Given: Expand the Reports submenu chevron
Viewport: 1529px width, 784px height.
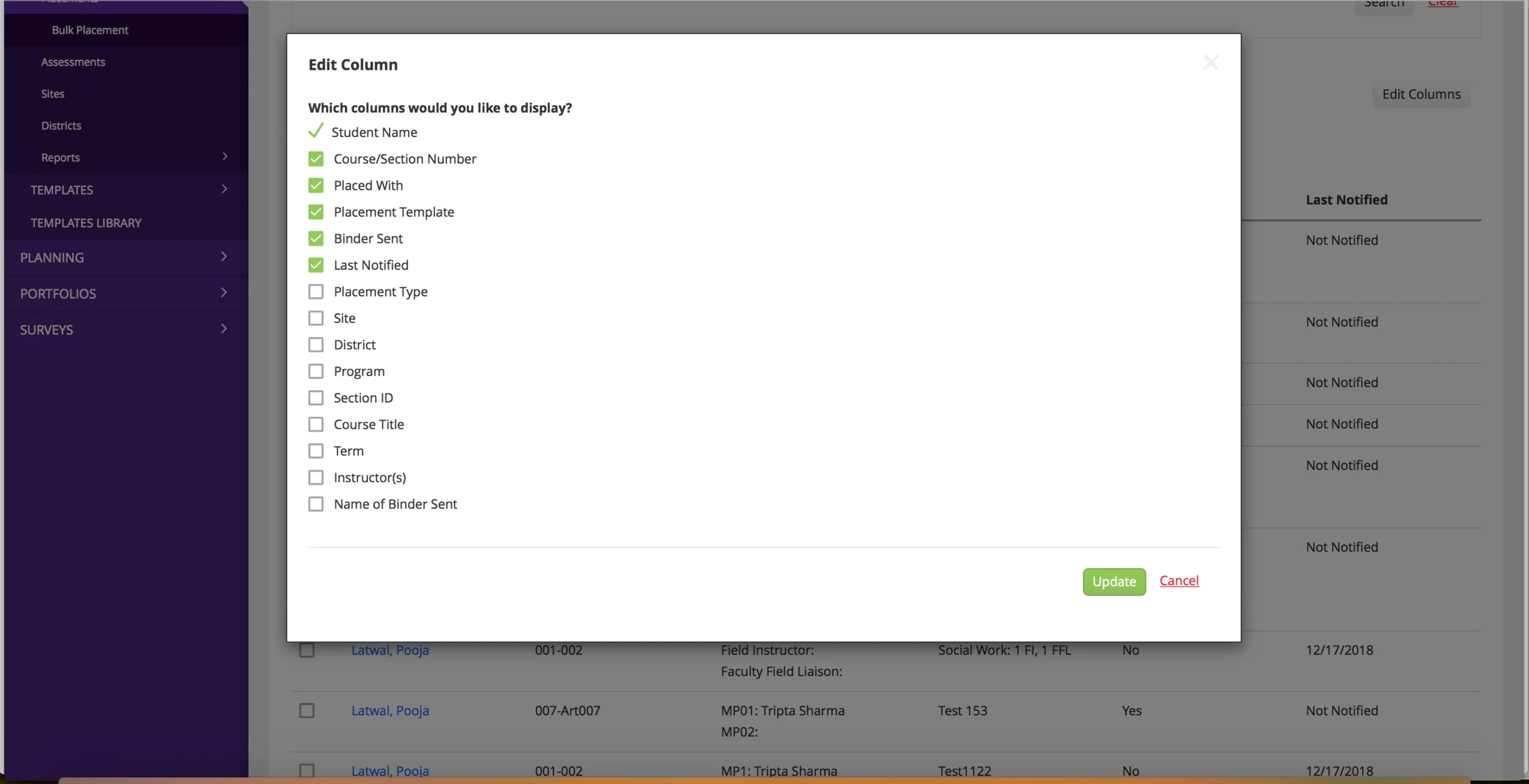Looking at the screenshot, I should [224, 157].
